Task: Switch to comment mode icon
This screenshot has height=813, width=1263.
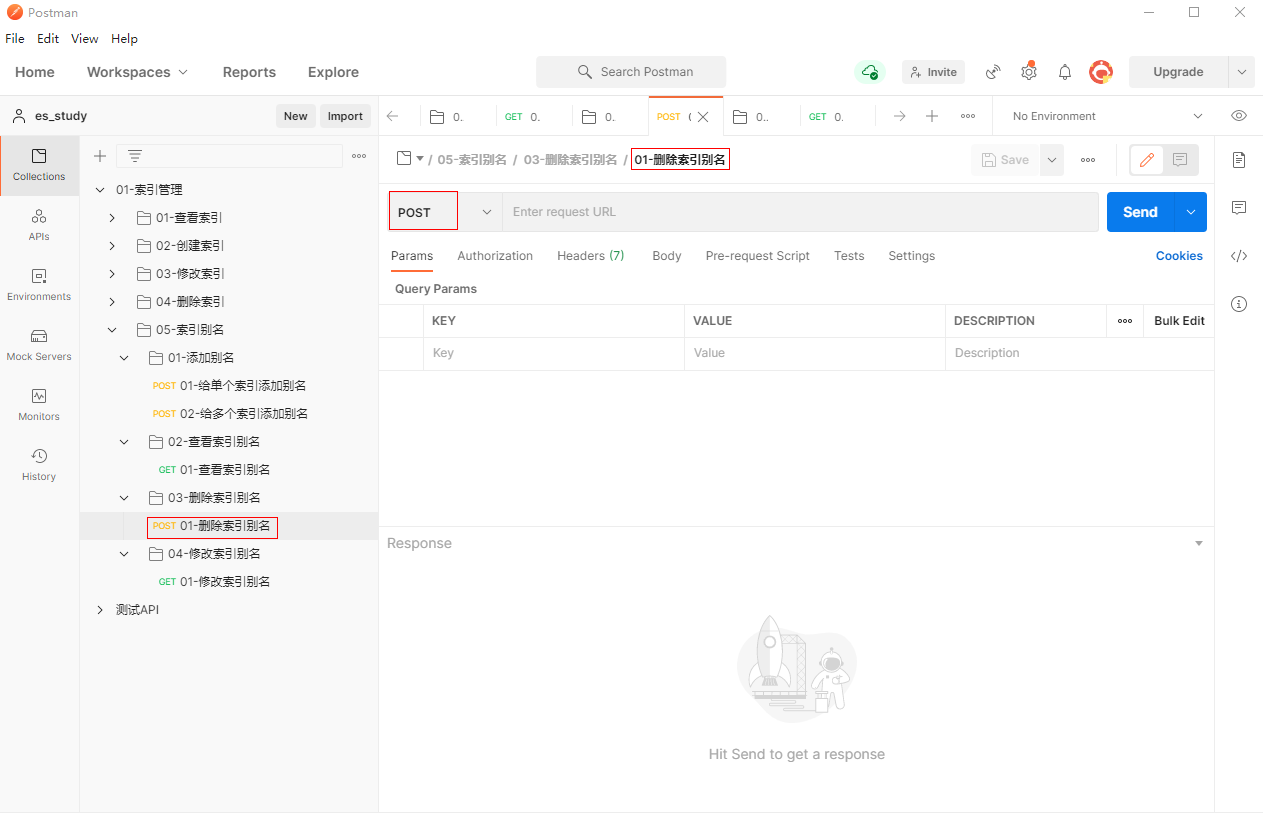Action: click(x=1180, y=160)
